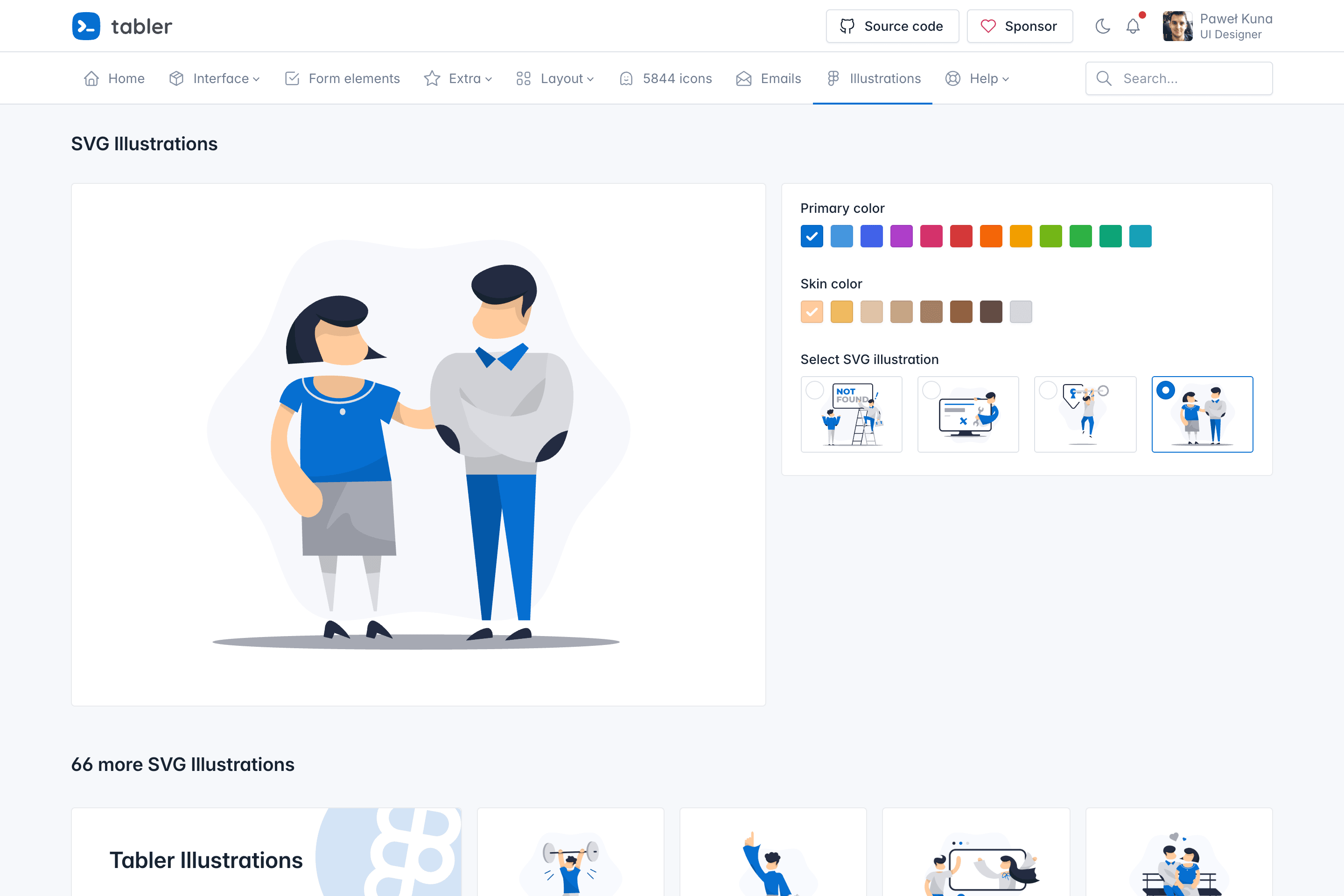
Task: Open the Home page via house icon
Action: 91,78
